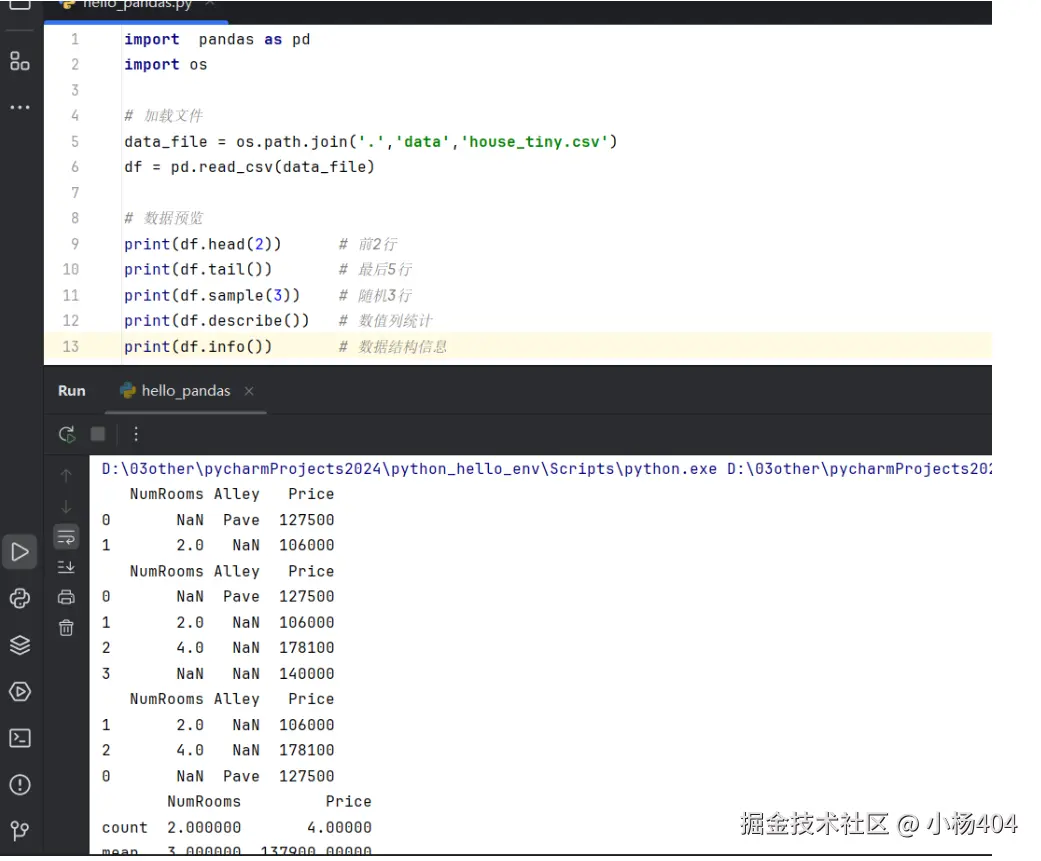Image resolution: width=1041 pixels, height=861 pixels.
Task: Open the Services tool window
Action: click(x=20, y=692)
